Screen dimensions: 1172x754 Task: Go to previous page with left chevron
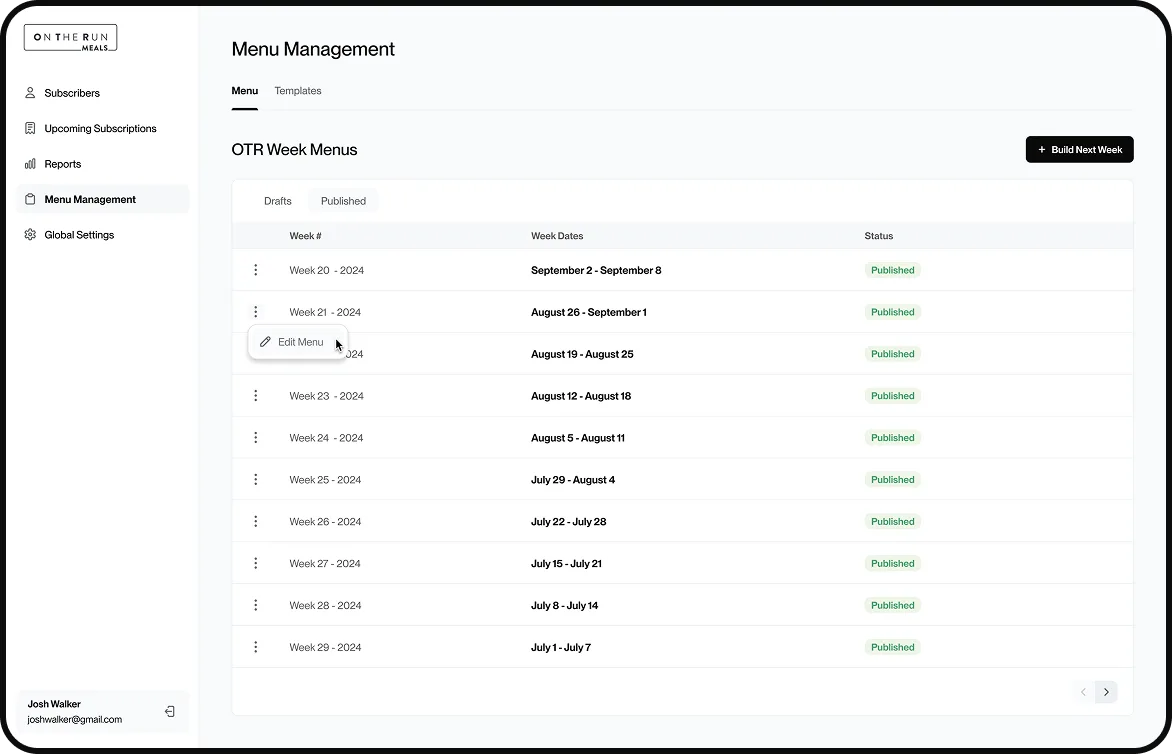click(1083, 692)
